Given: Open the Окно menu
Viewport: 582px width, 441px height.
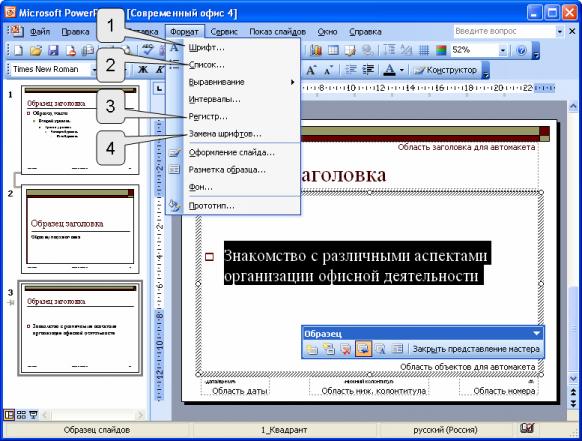Looking at the screenshot, I should (327, 32).
